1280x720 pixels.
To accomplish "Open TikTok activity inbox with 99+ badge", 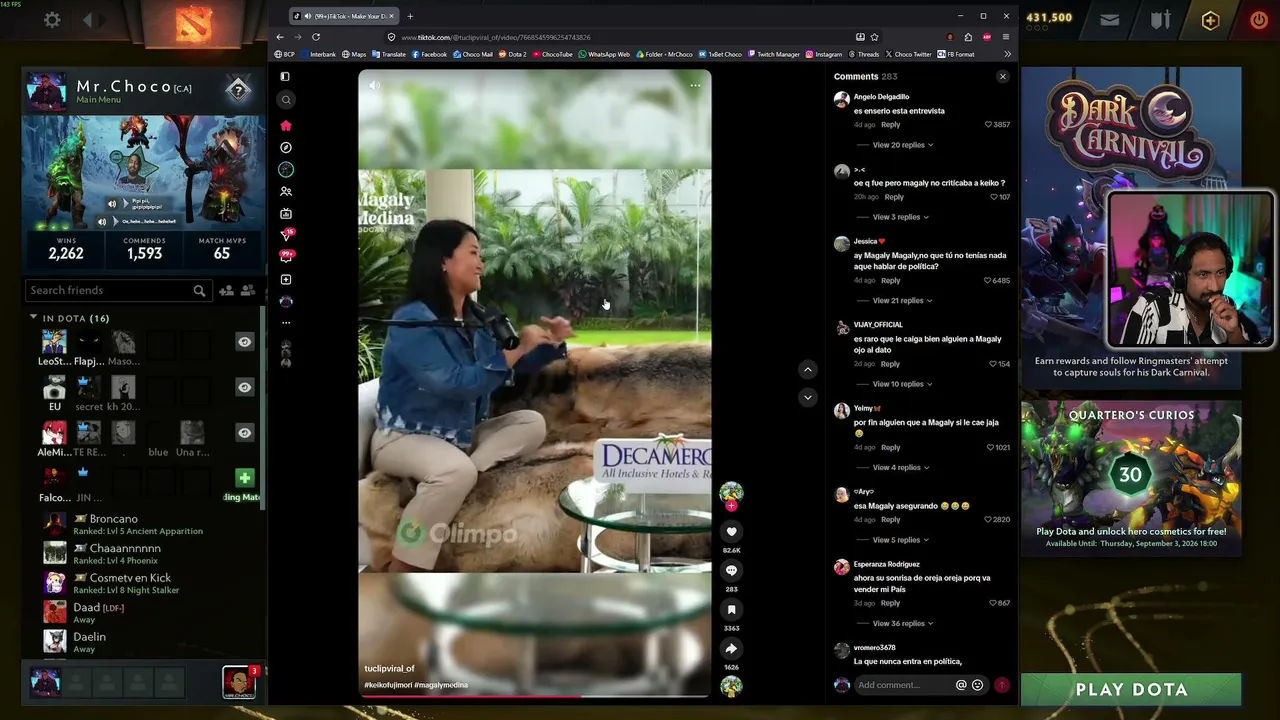I will pos(287,257).
